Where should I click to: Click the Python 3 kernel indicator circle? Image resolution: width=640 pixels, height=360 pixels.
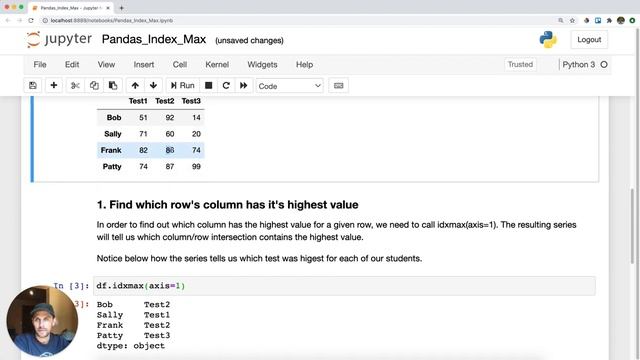[x=604, y=64]
